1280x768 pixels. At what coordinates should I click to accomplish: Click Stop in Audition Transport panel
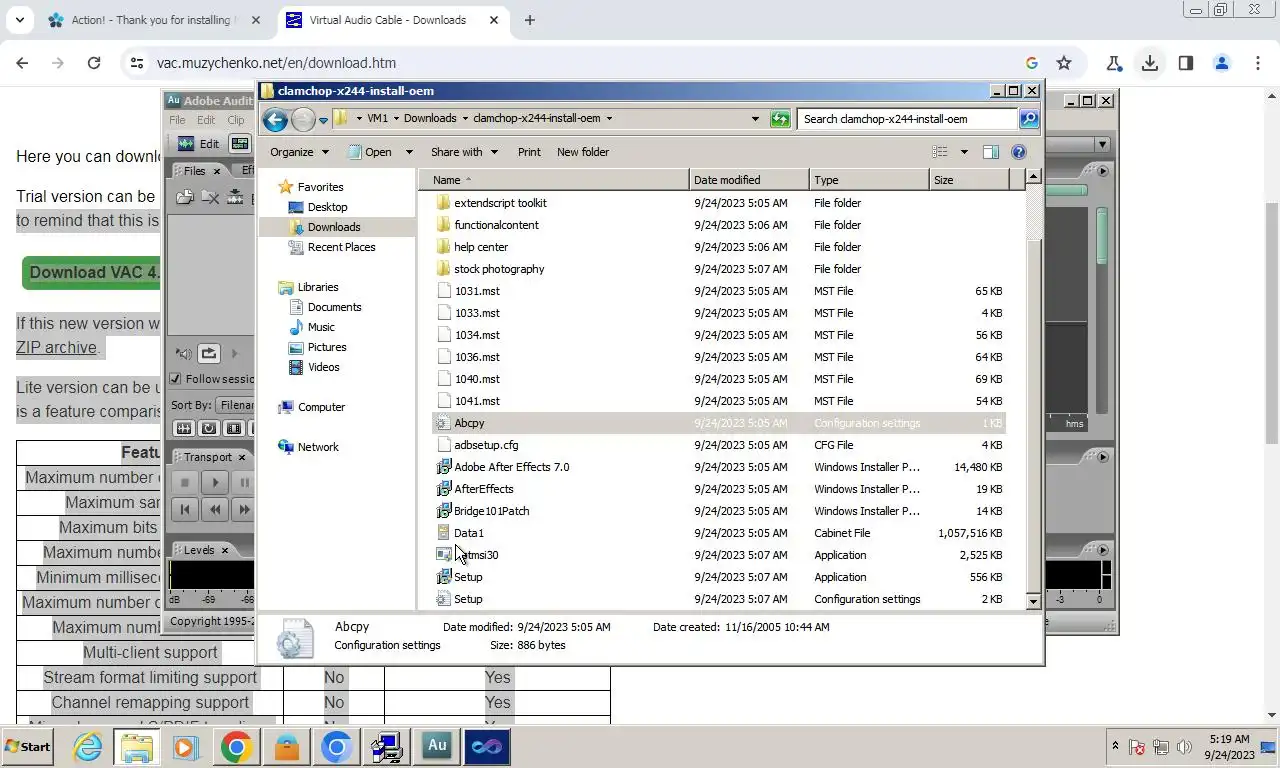[x=185, y=483]
